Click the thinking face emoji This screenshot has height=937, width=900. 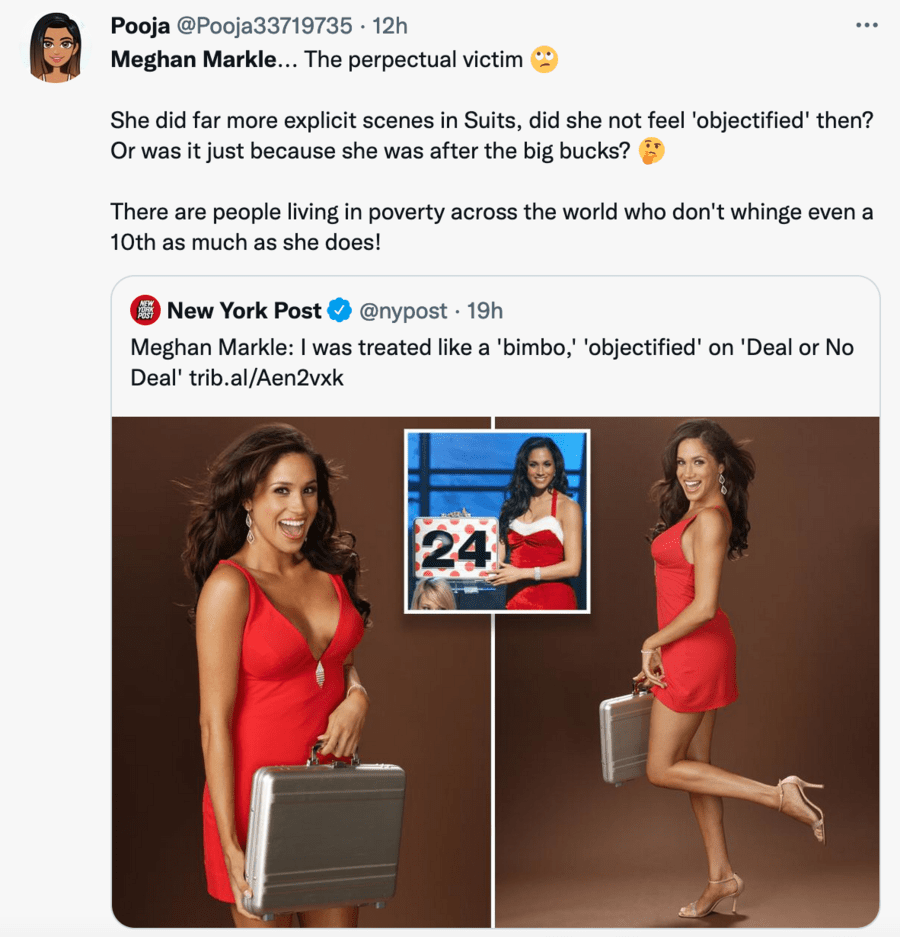click(651, 151)
